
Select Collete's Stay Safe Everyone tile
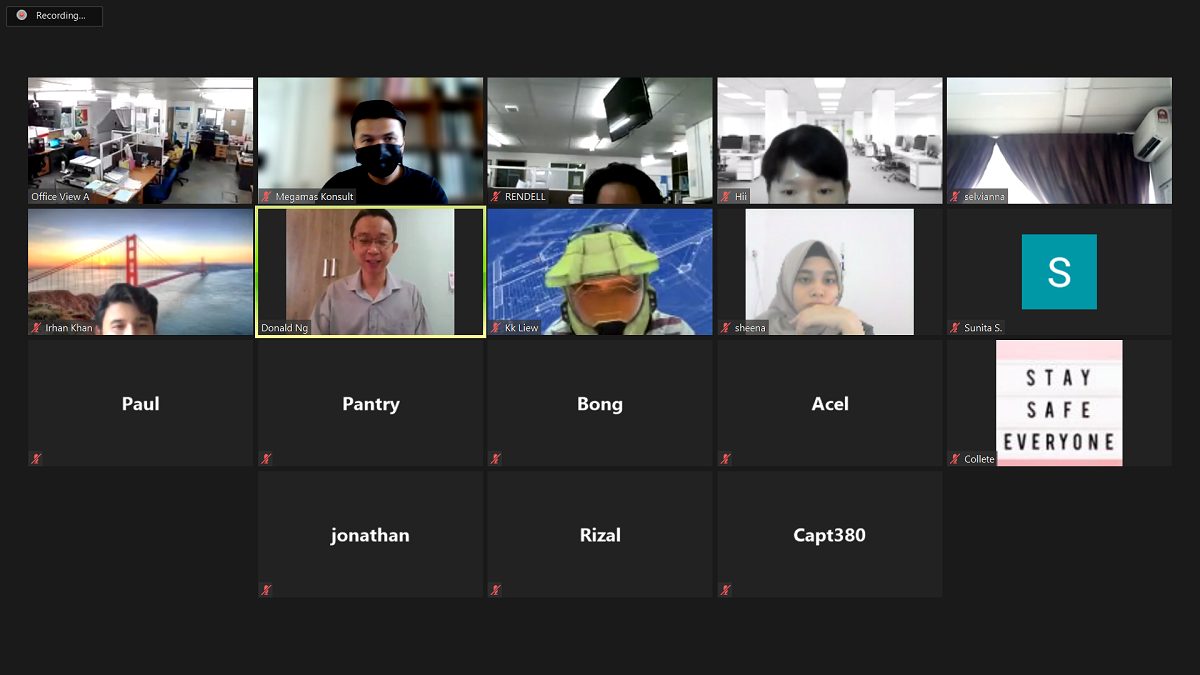coord(1059,403)
